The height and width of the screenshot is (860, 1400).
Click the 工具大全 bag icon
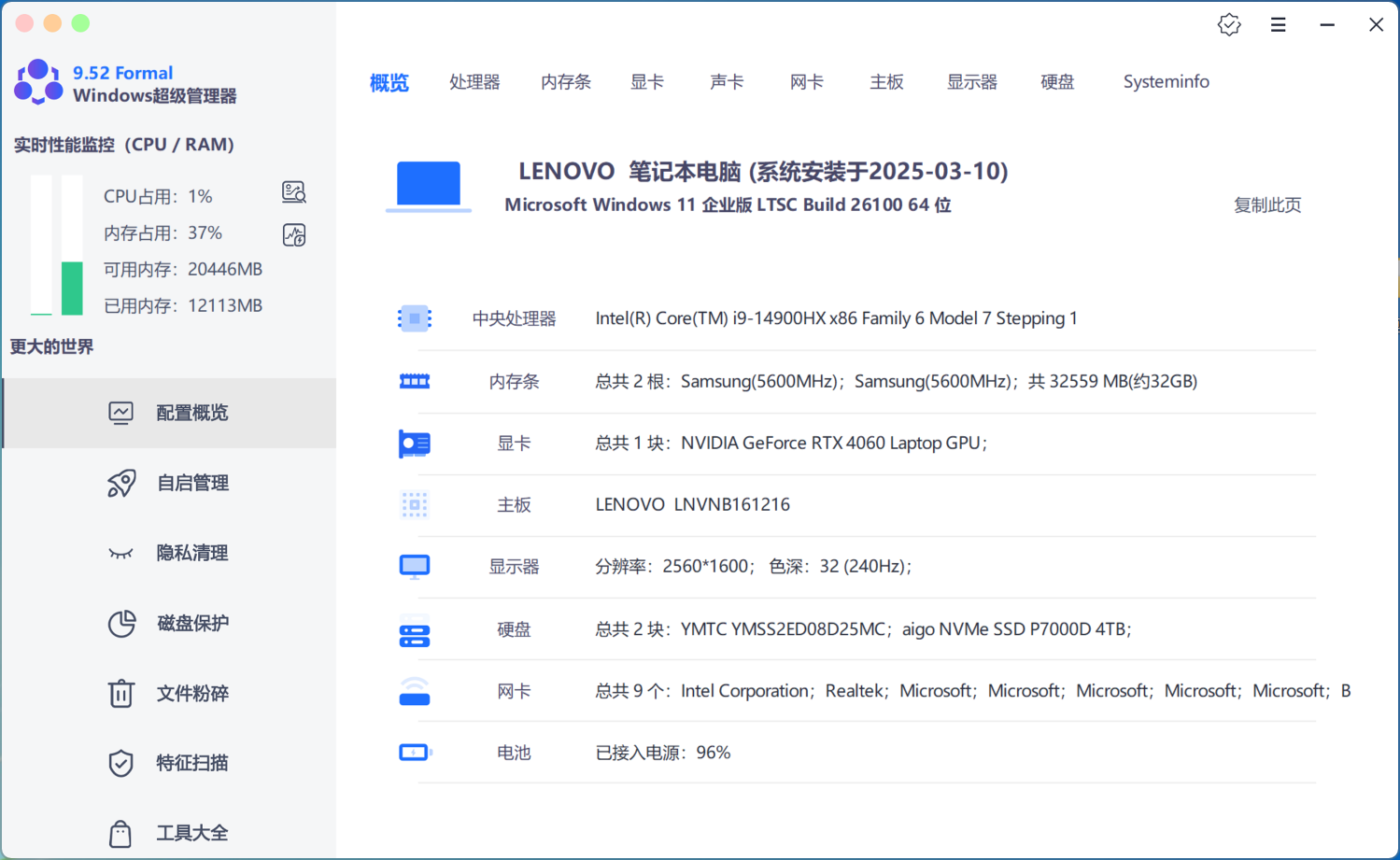click(x=120, y=833)
